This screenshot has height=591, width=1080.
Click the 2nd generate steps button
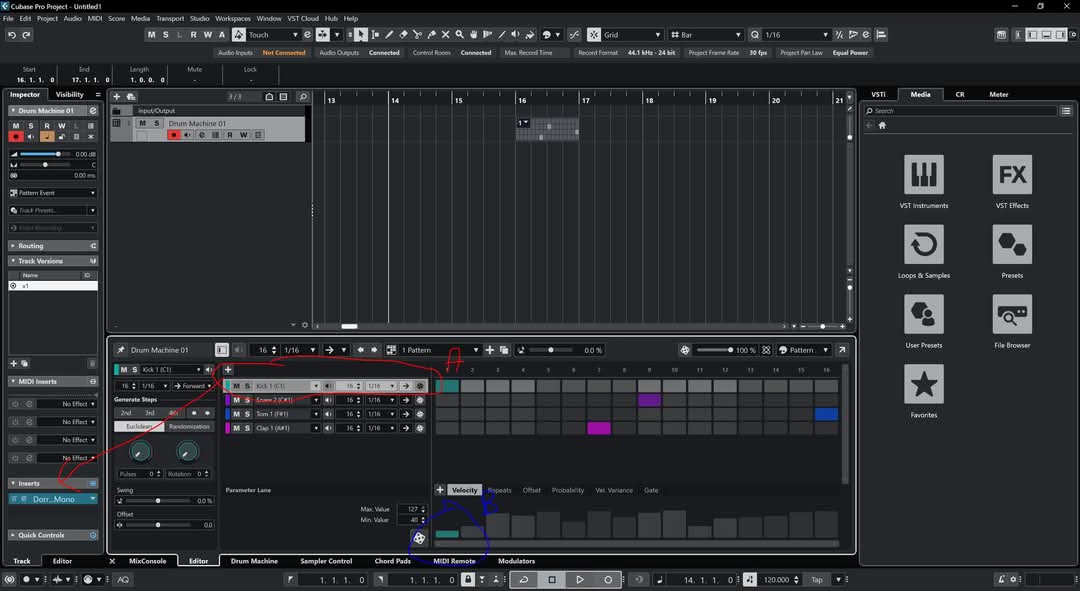(126, 413)
